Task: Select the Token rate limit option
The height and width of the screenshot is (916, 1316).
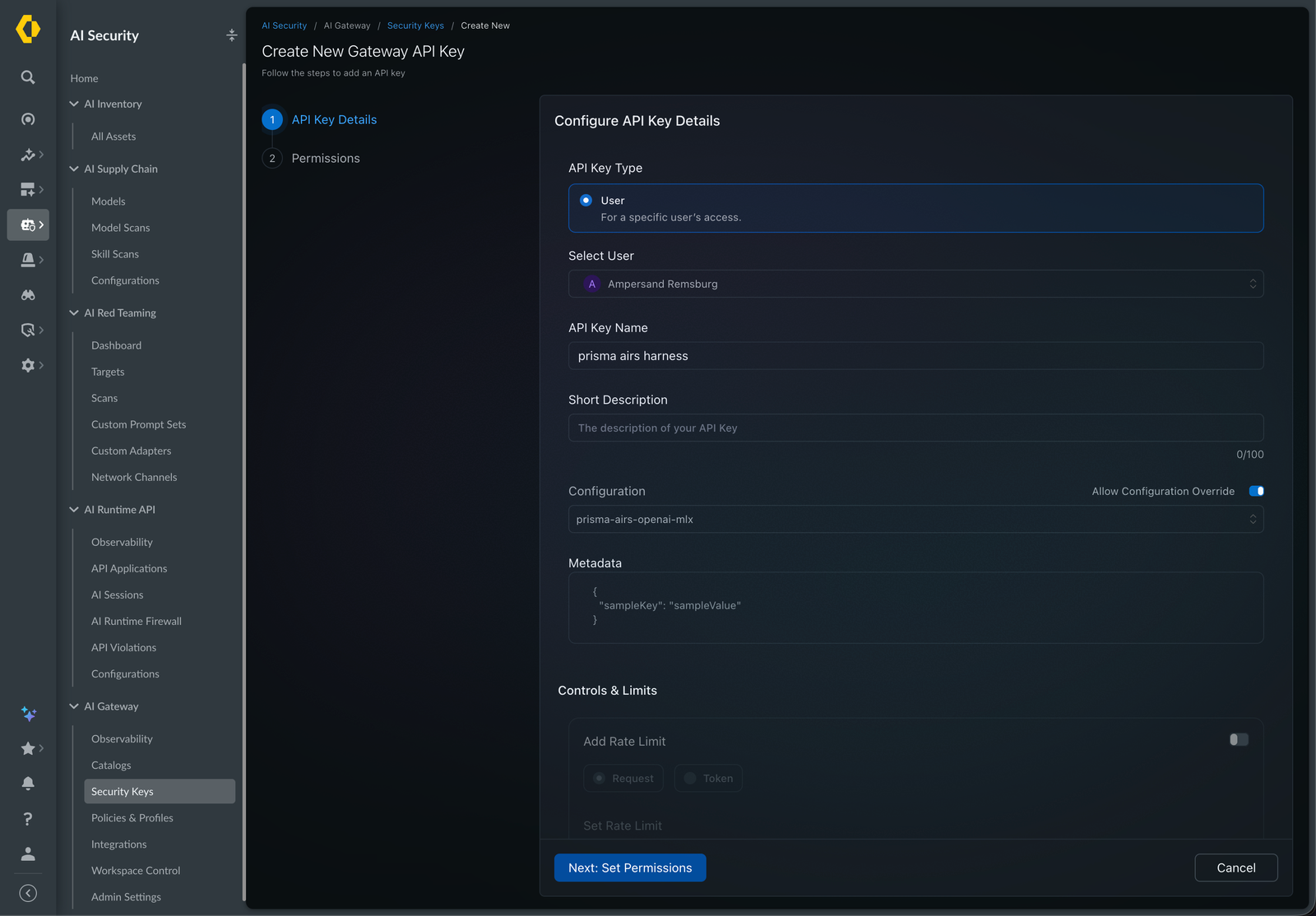Action: tap(708, 779)
